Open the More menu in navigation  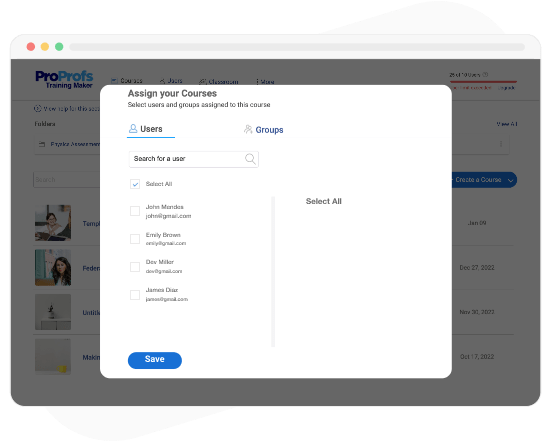265,82
